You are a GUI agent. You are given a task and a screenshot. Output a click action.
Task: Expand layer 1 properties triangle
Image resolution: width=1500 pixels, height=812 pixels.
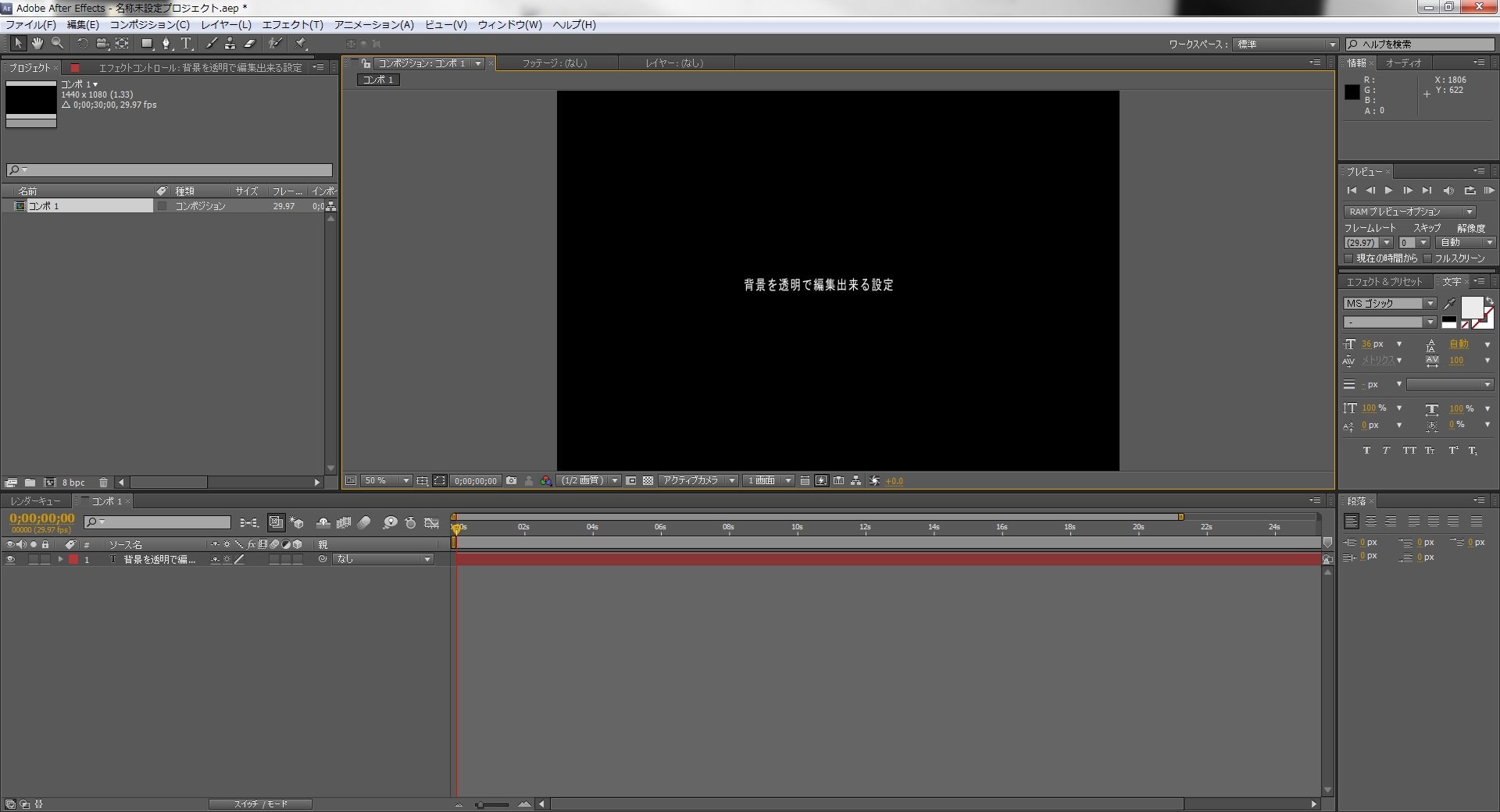pos(60,560)
